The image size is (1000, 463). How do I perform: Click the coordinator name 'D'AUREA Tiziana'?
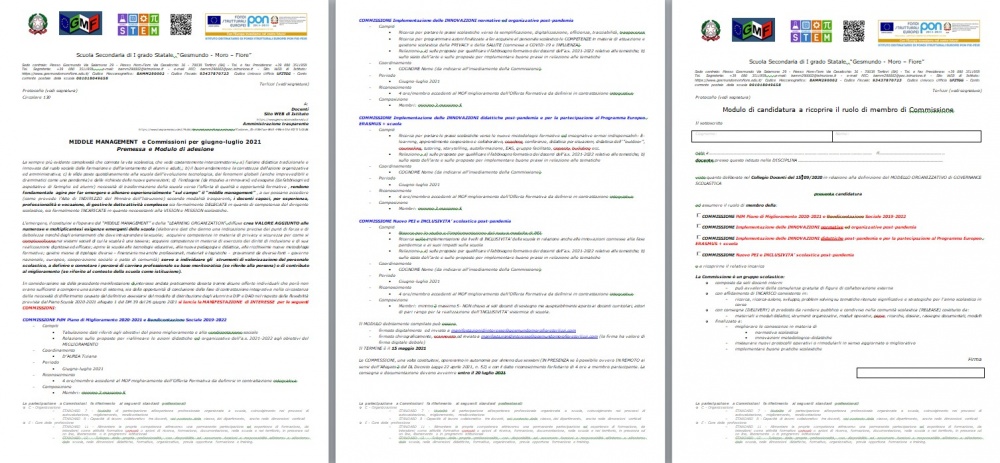(82, 358)
